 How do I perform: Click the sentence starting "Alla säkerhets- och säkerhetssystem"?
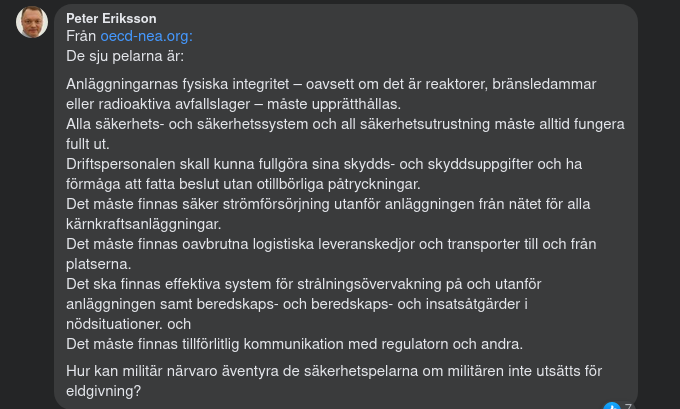tap(200, 124)
